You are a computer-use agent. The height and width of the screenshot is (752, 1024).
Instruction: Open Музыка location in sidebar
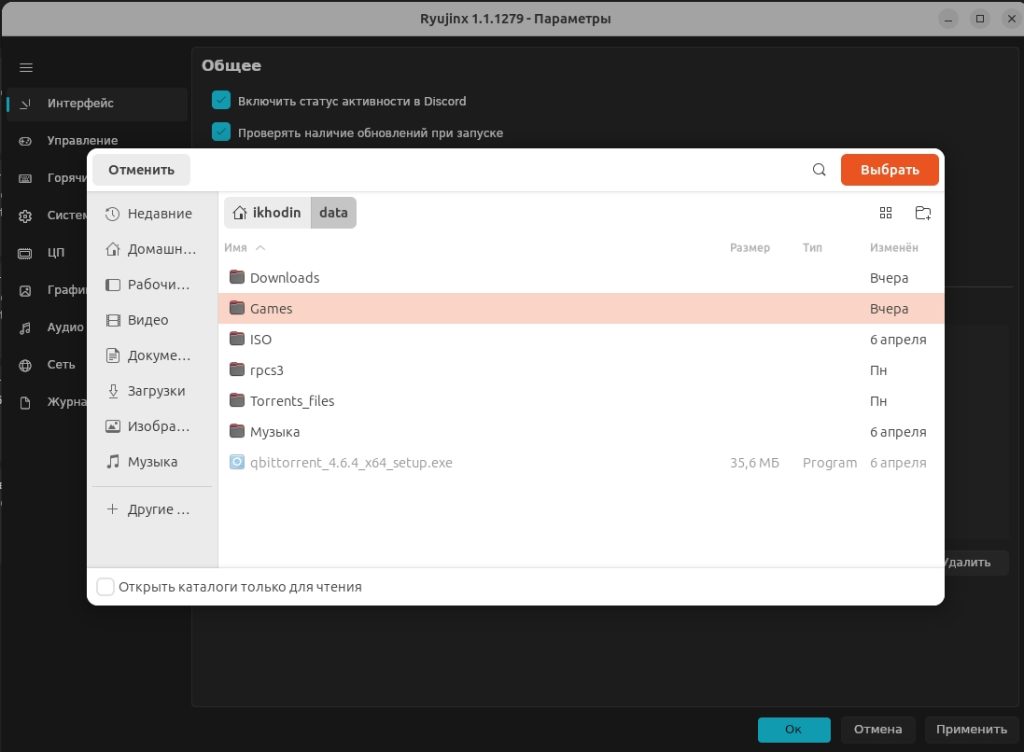[152, 462]
